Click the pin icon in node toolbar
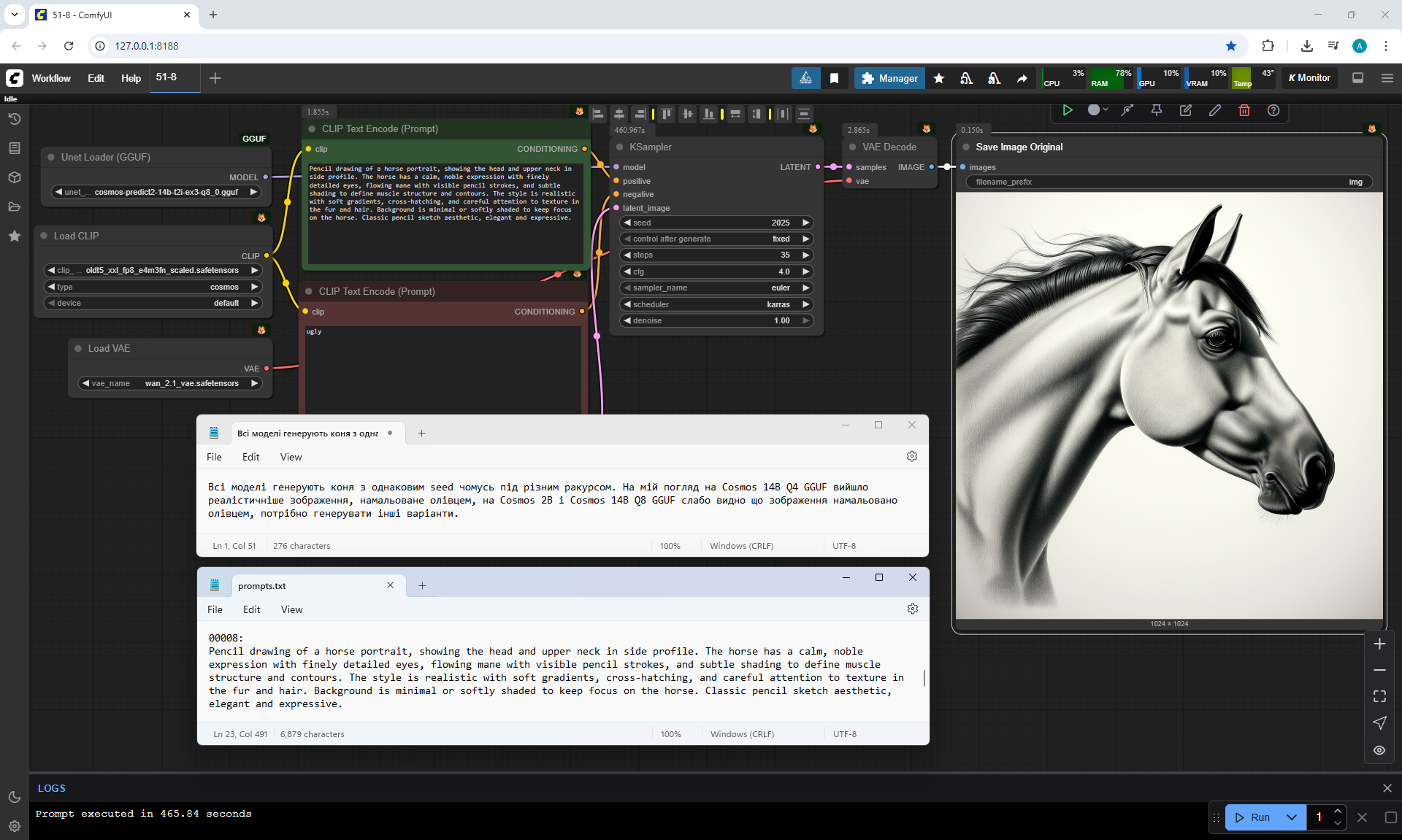Screen dimensions: 1402x840 point(1156,110)
